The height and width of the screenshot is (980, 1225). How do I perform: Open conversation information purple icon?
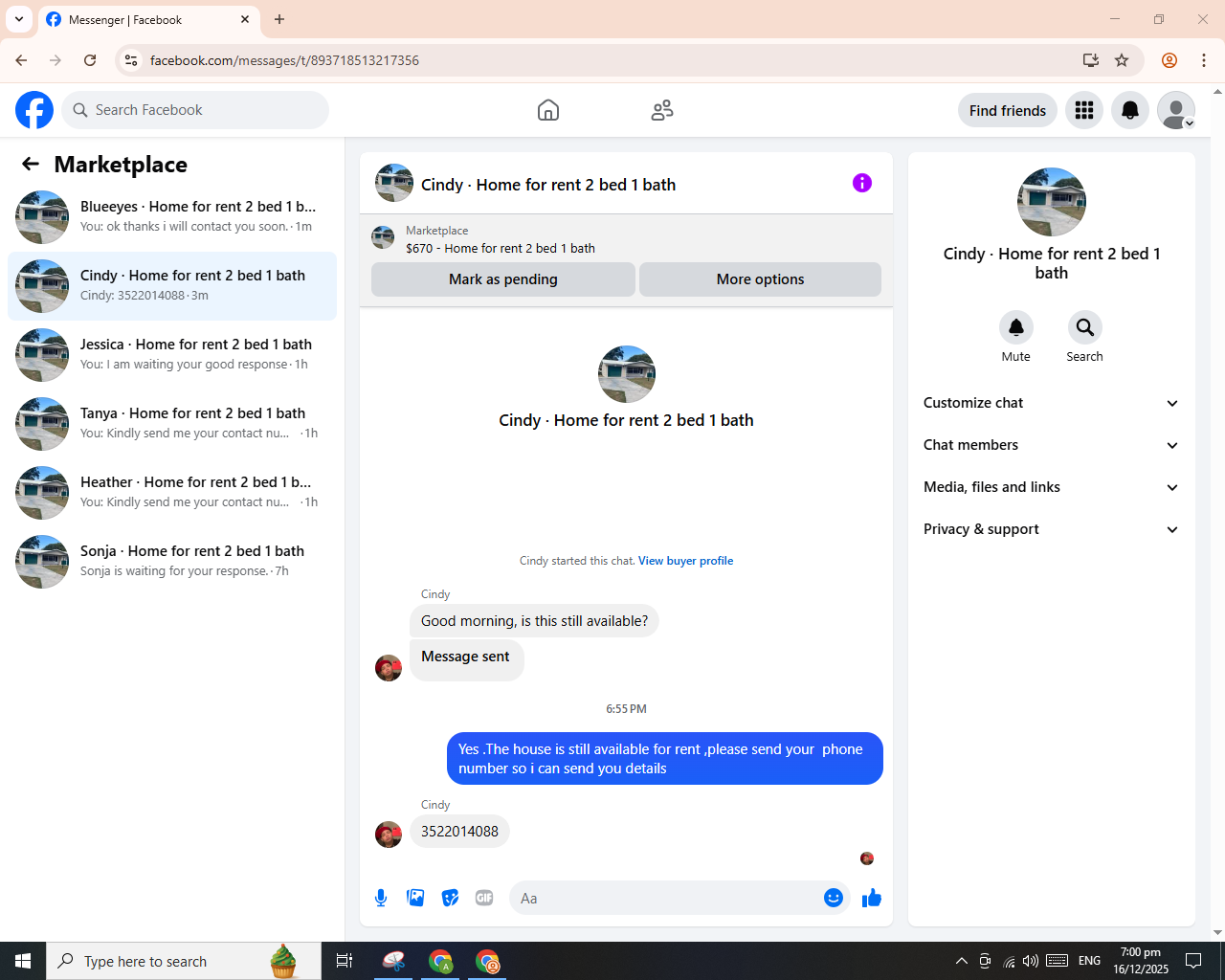pos(862,183)
